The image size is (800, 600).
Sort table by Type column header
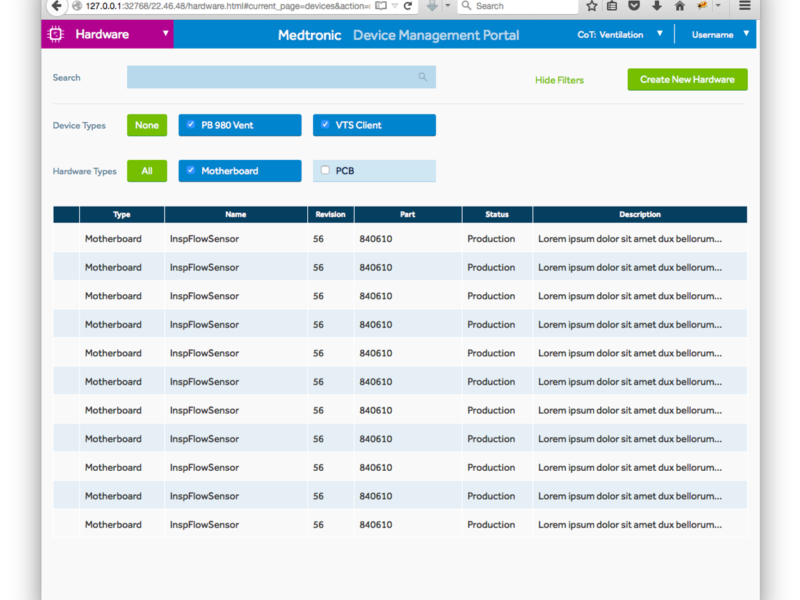coord(122,214)
